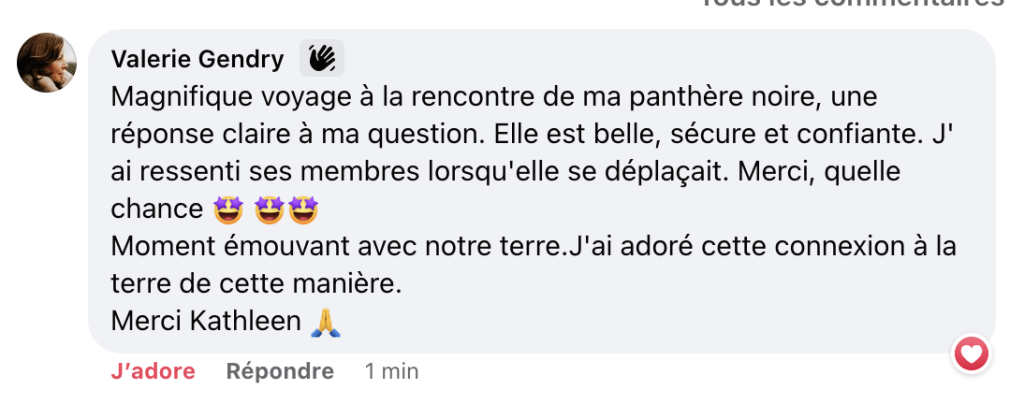
Task: Toggle the J'adore reaction on this comment
Action: (x=153, y=371)
